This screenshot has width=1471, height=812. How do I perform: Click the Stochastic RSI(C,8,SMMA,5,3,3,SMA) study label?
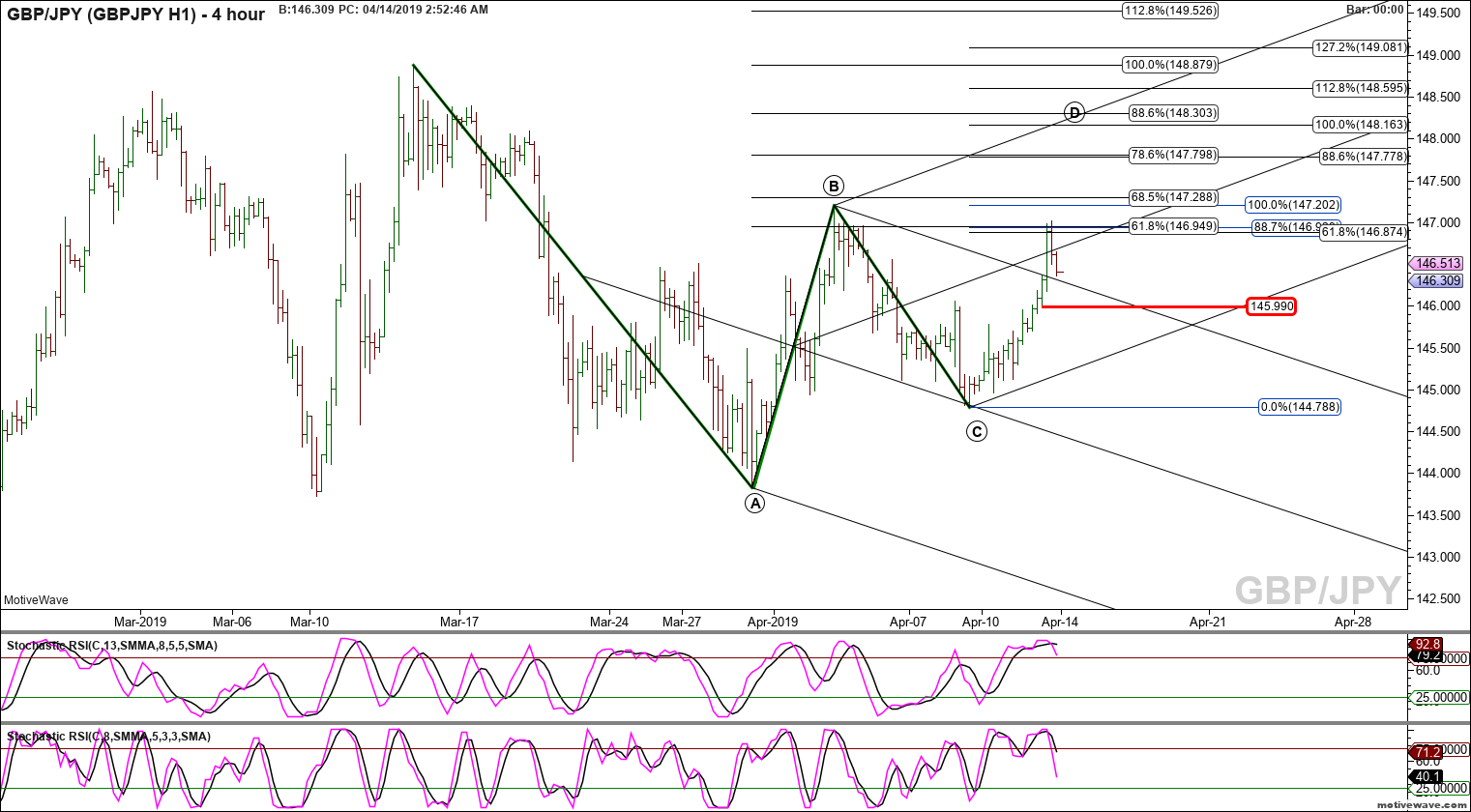pyautogui.click(x=108, y=737)
